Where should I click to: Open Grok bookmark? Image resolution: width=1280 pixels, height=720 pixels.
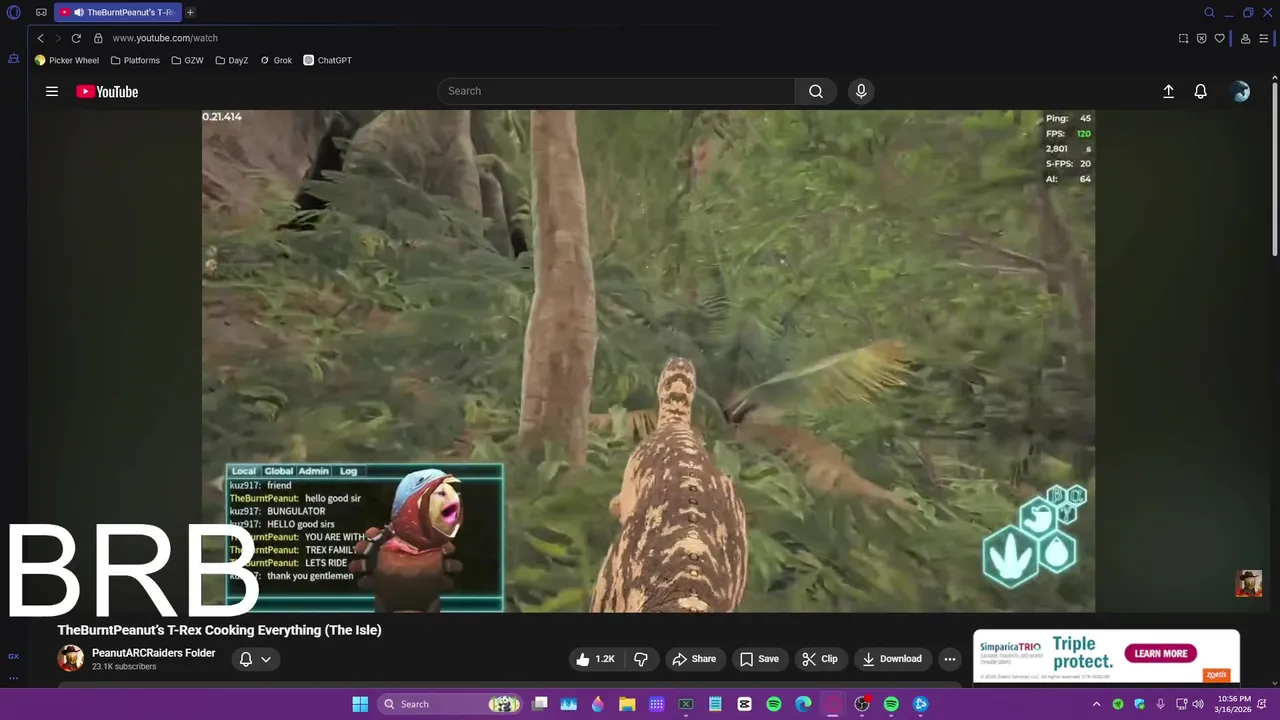pyautogui.click(x=276, y=60)
